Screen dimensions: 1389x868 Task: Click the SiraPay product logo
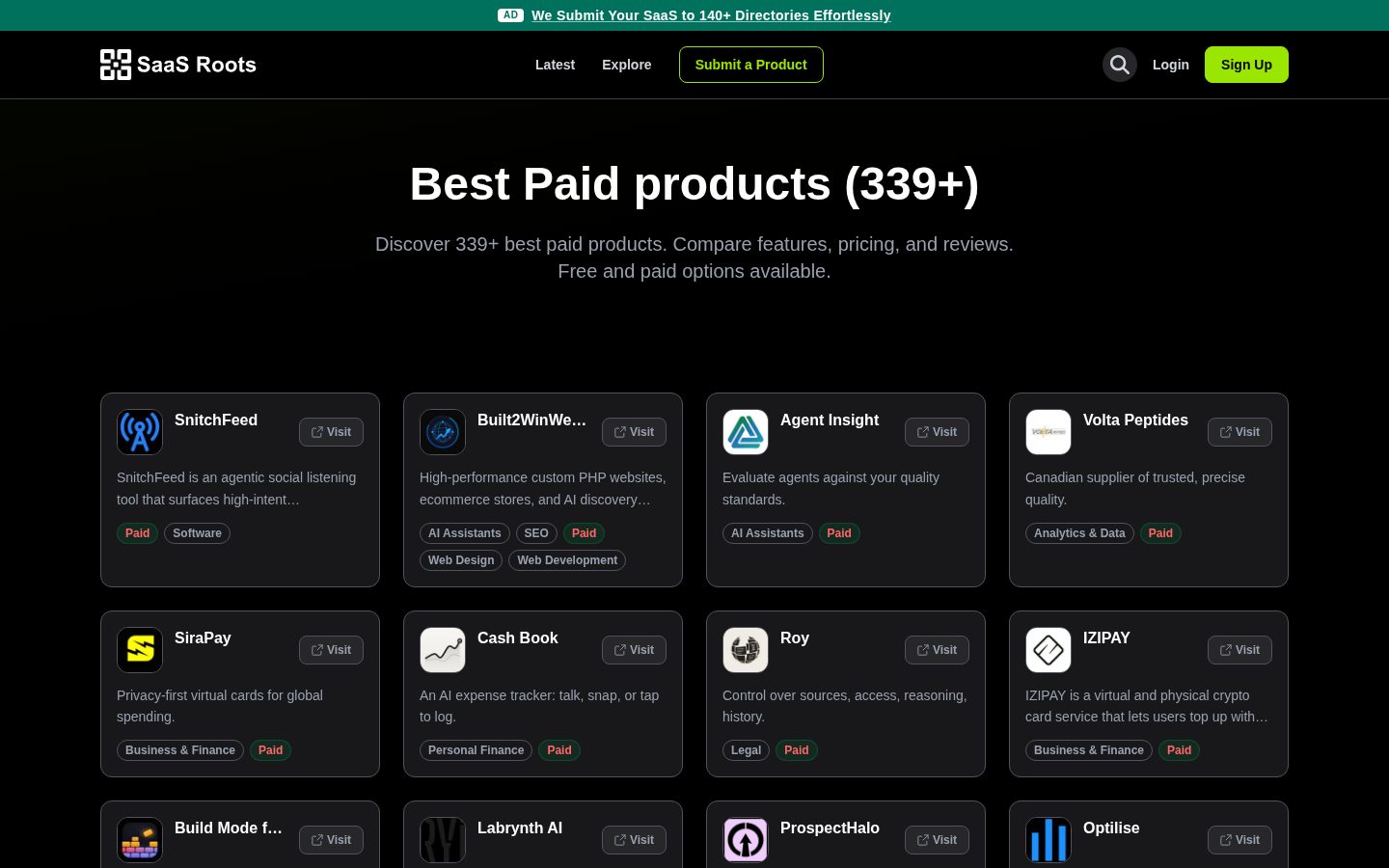140,650
